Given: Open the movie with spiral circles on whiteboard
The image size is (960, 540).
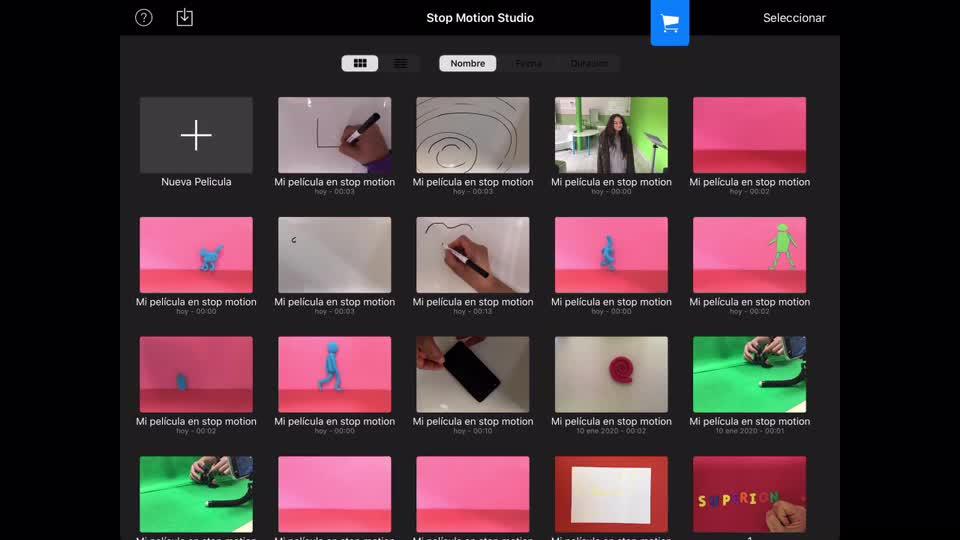Looking at the screenshot, I should [473, 135].
